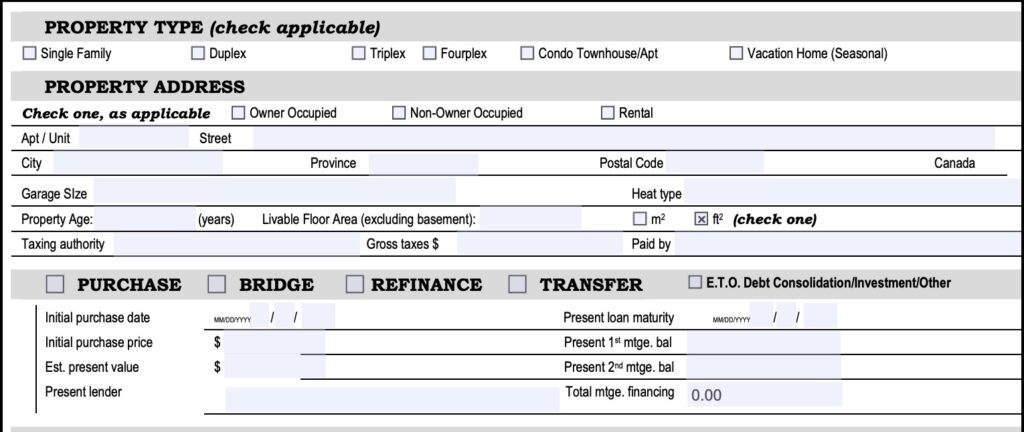Enable the Fourplex option
The height and width of the screenshot is (432, 1024).
coord(430,54)
